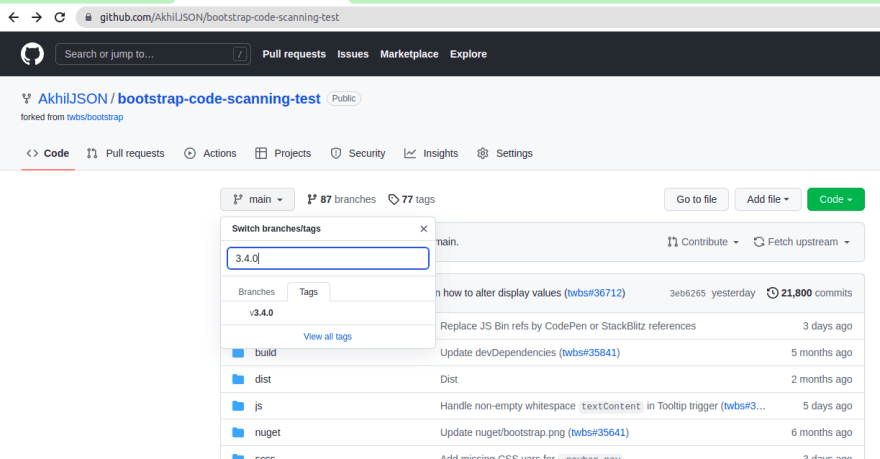
Task: Open the twbs#36712 pull request link
Action: pos(595,293)
